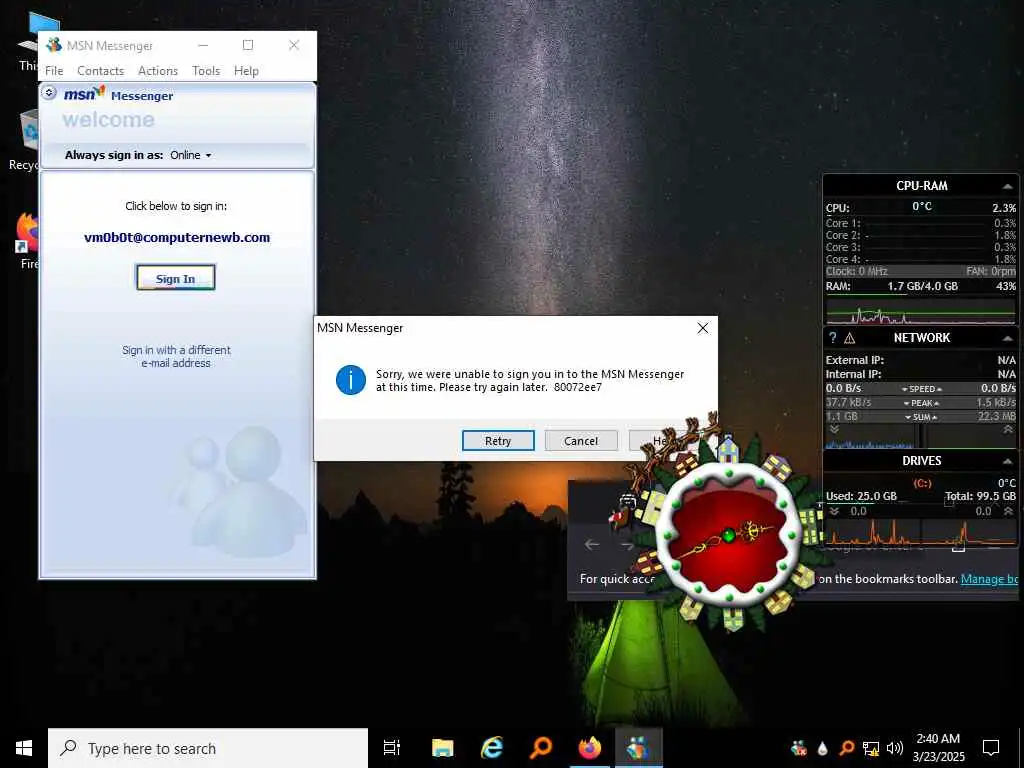Click the warning triangle in NETWORK gadget
This screenshot has height=768, width=1024.
pyautogui.click(x=850, y=338)
